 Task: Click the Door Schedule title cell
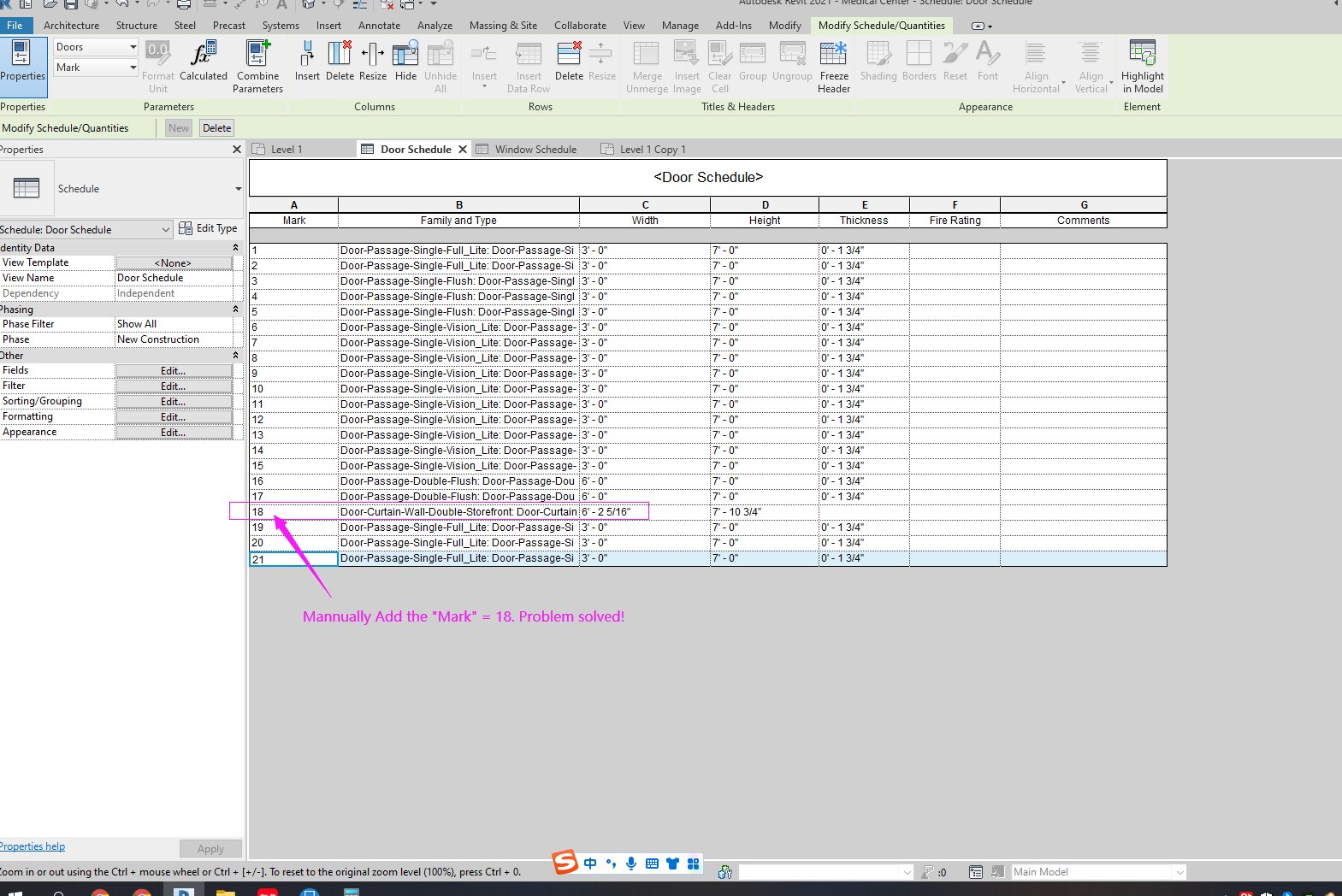708,178
